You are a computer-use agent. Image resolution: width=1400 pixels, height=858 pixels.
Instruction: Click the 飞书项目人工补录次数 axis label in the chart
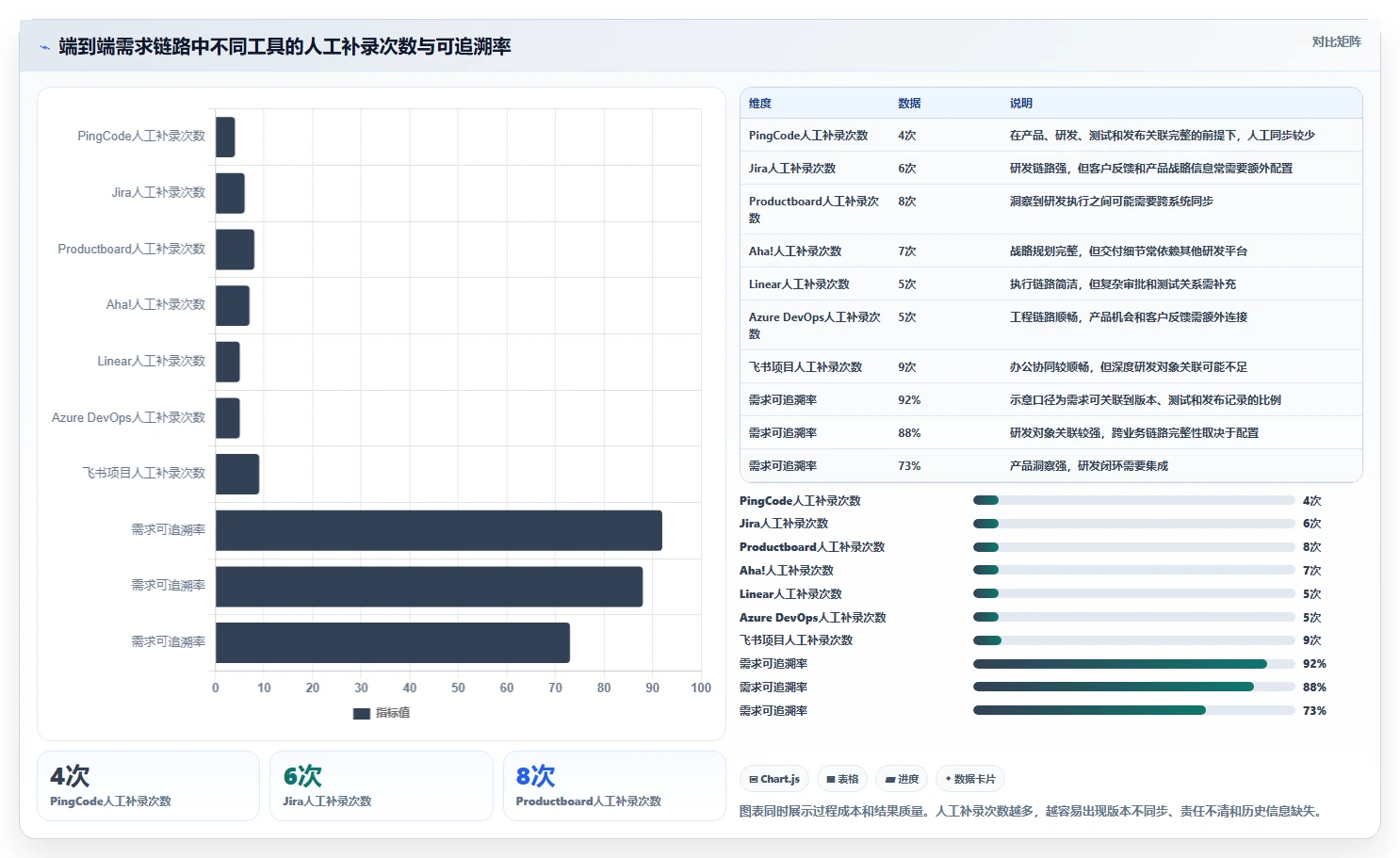[144, 473]
